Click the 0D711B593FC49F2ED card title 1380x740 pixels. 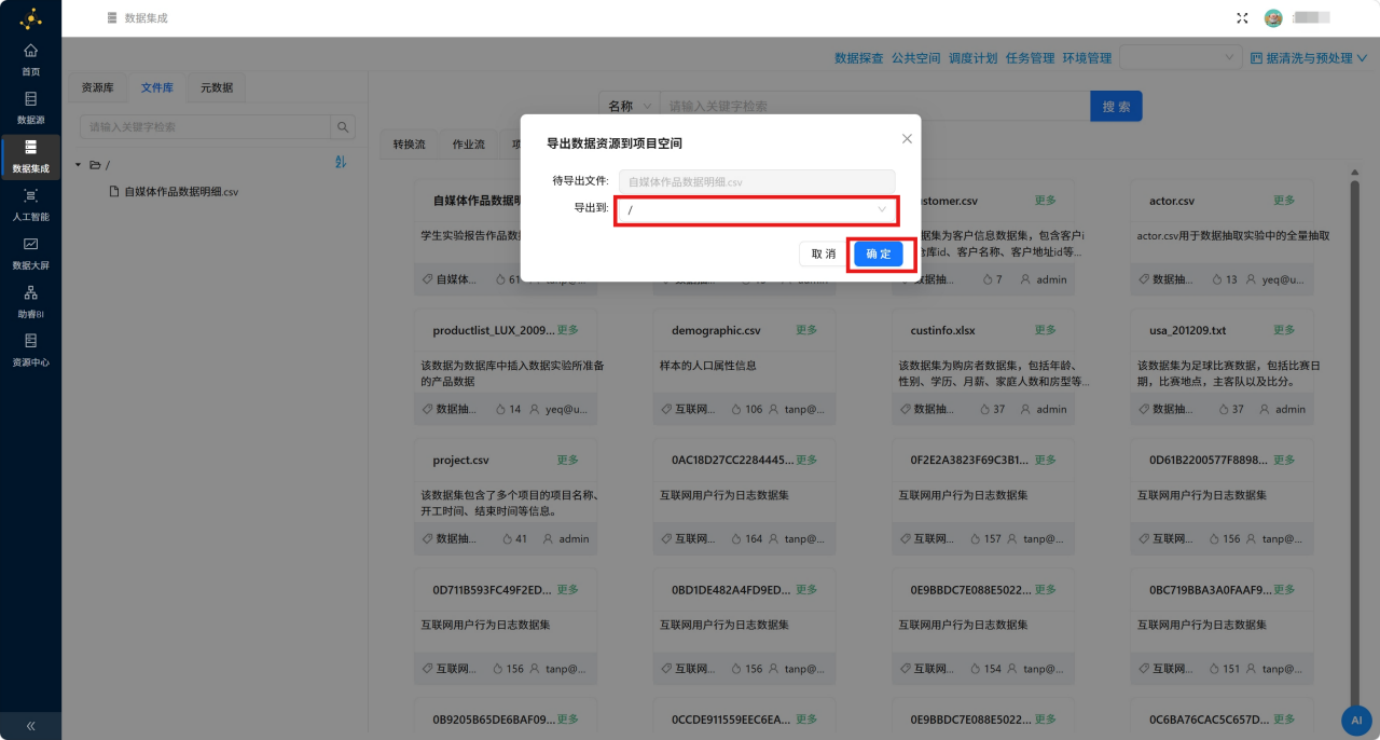coord(492,590)
